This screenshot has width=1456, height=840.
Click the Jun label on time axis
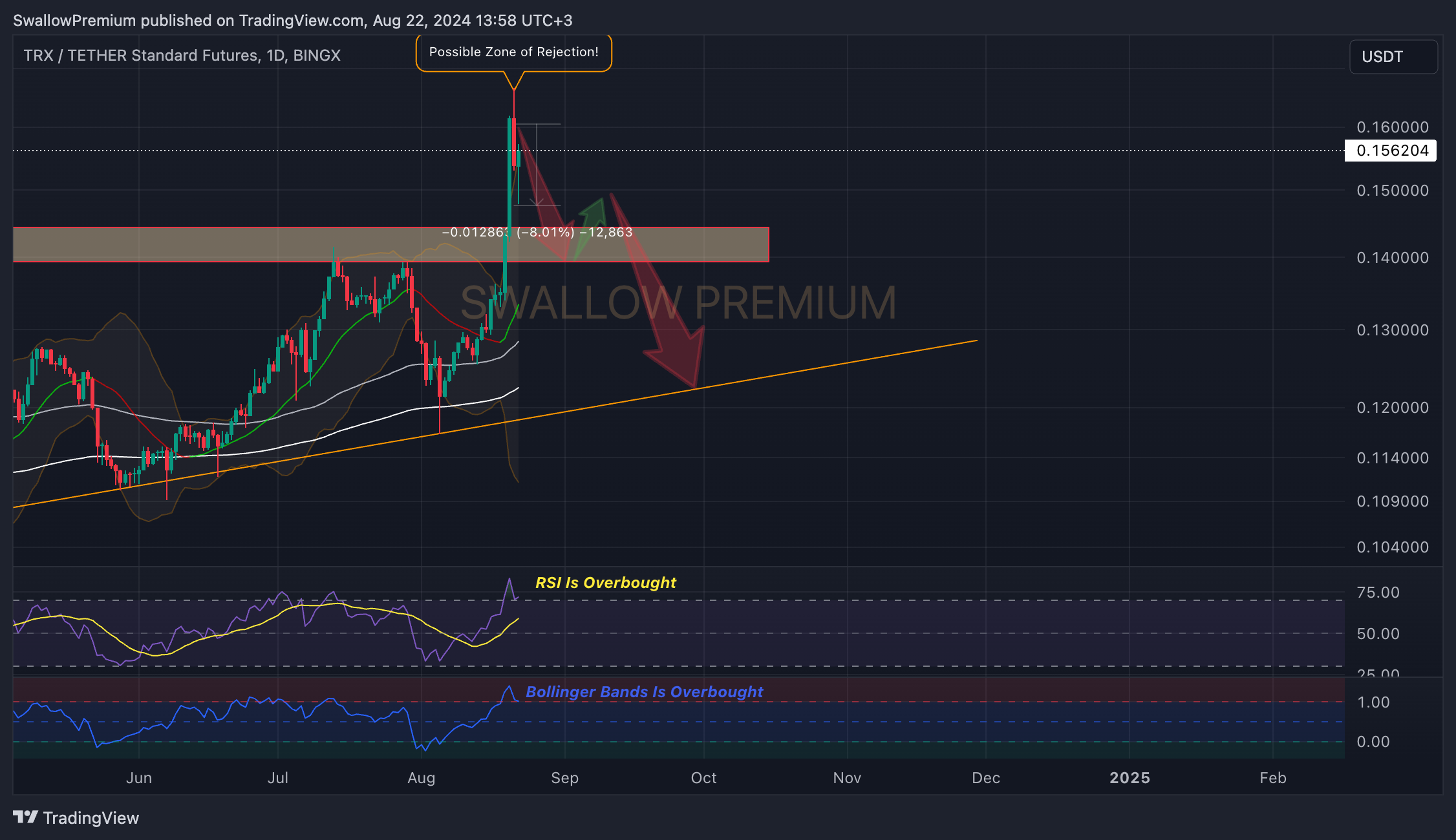coord(139,778)
